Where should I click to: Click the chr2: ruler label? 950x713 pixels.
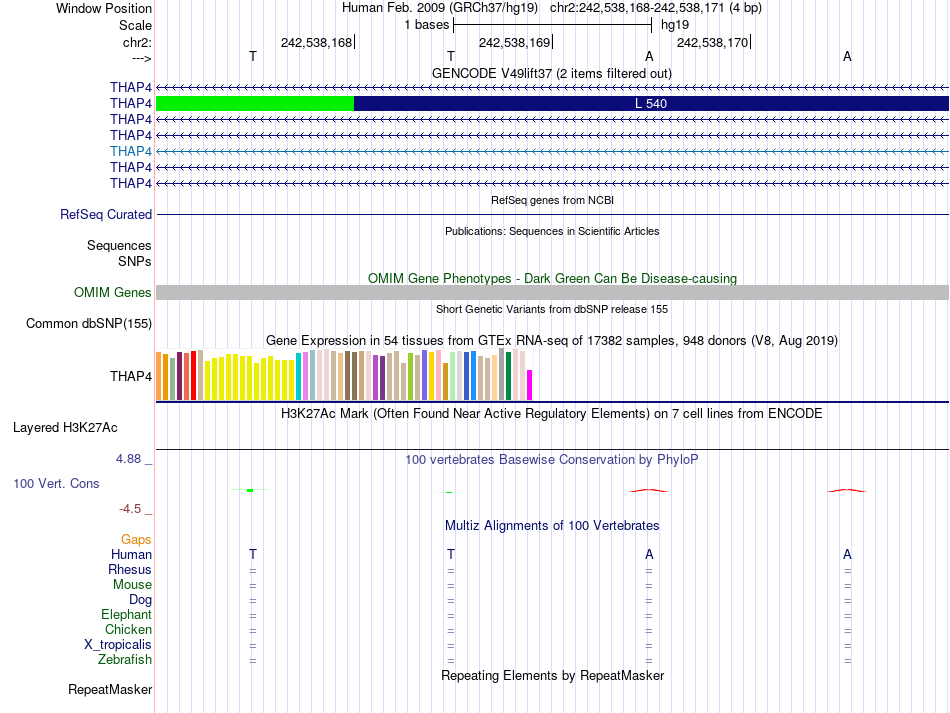click(137, 42)
